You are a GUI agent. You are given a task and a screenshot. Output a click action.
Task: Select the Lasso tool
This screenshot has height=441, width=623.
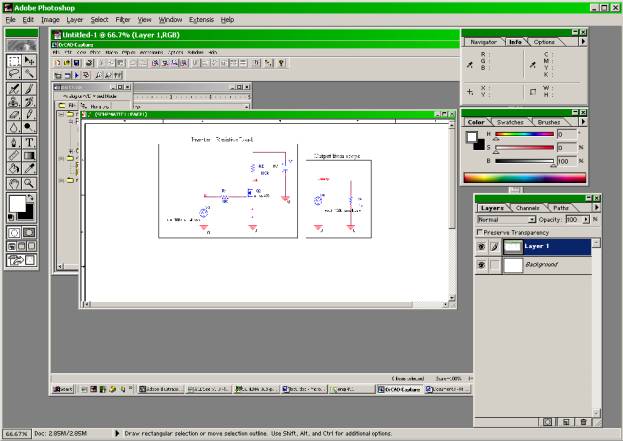[x=14, y=73]
